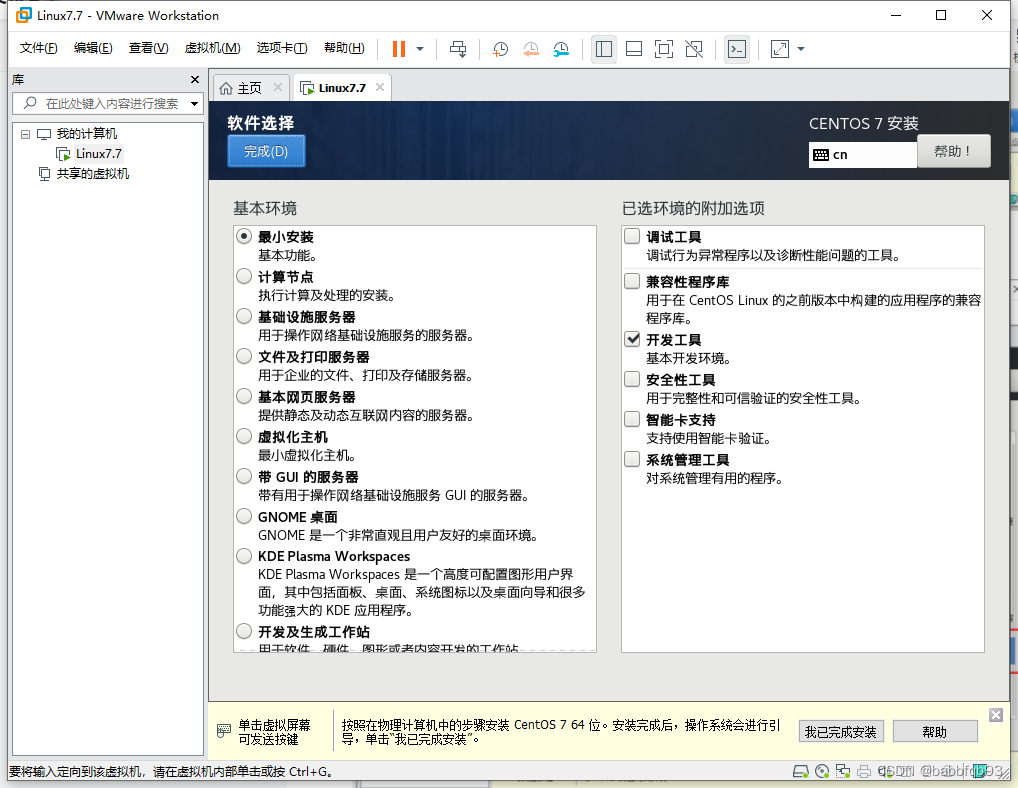This screenshot has width=1018, height=788.
Task: Open the 选项卡(T) menu
Action: pos(282,48)
